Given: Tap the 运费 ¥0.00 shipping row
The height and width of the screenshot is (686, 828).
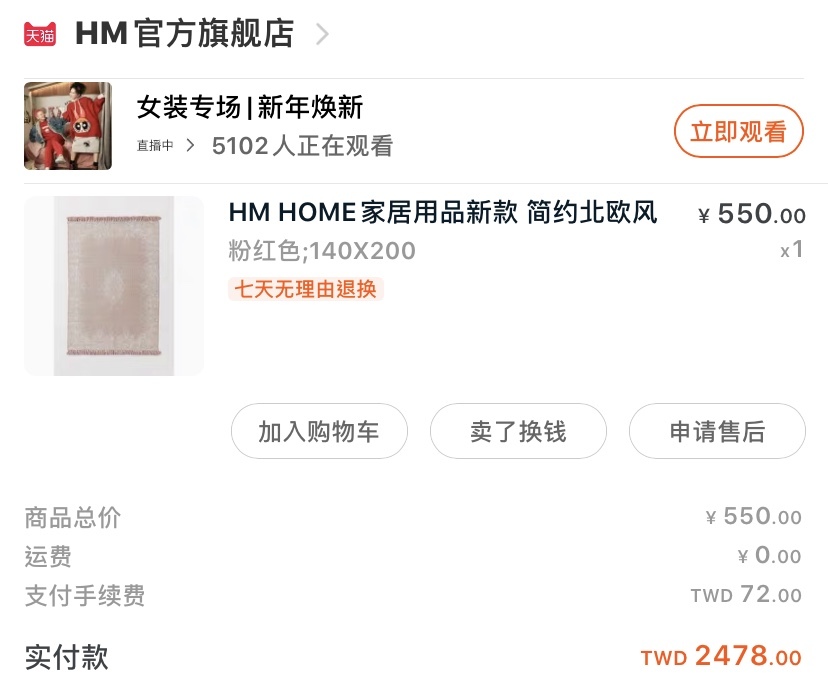Looking at the screenshot, I should pos(413,556).
